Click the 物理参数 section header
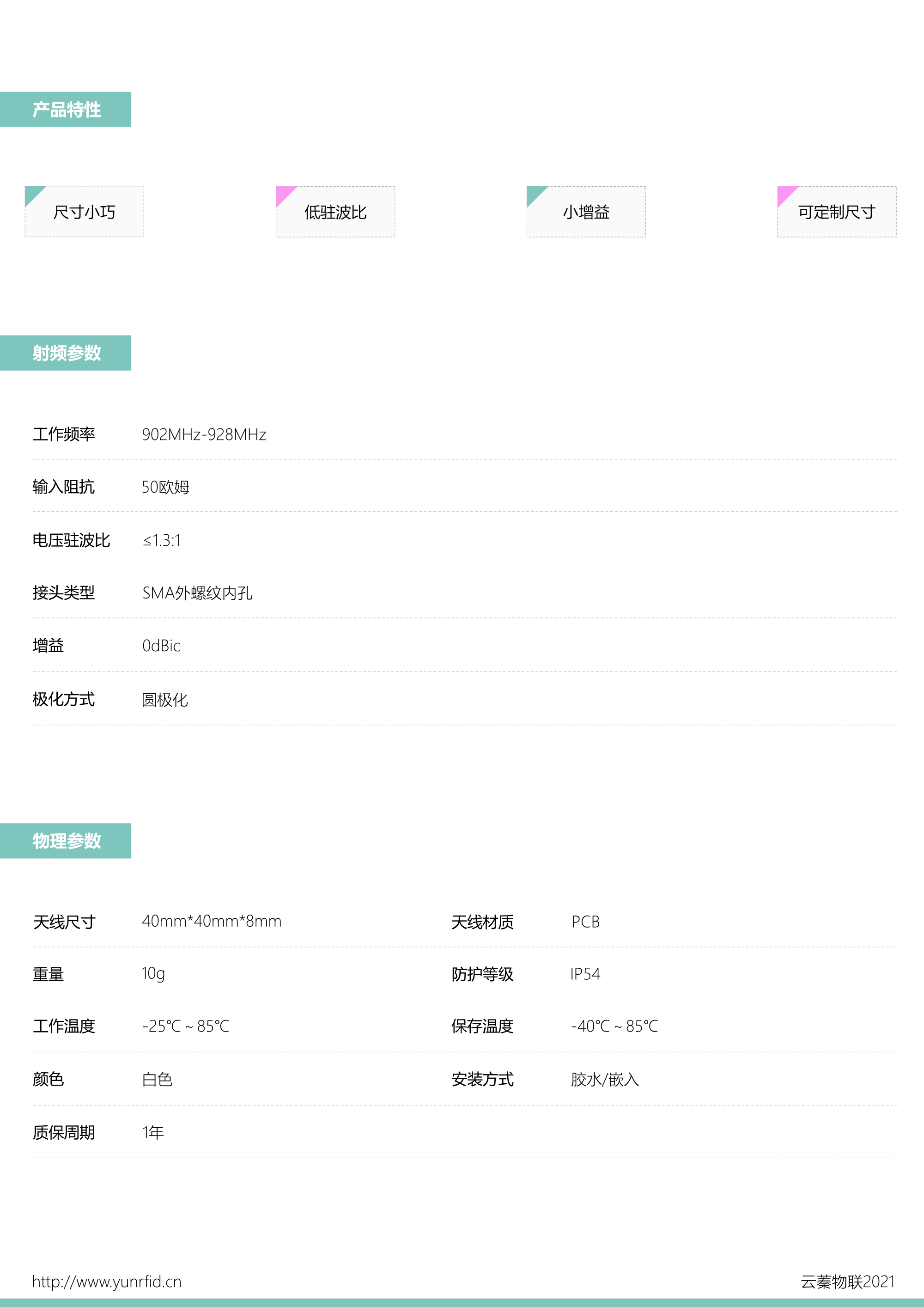Screen dimensions: 924x1307 66,841
